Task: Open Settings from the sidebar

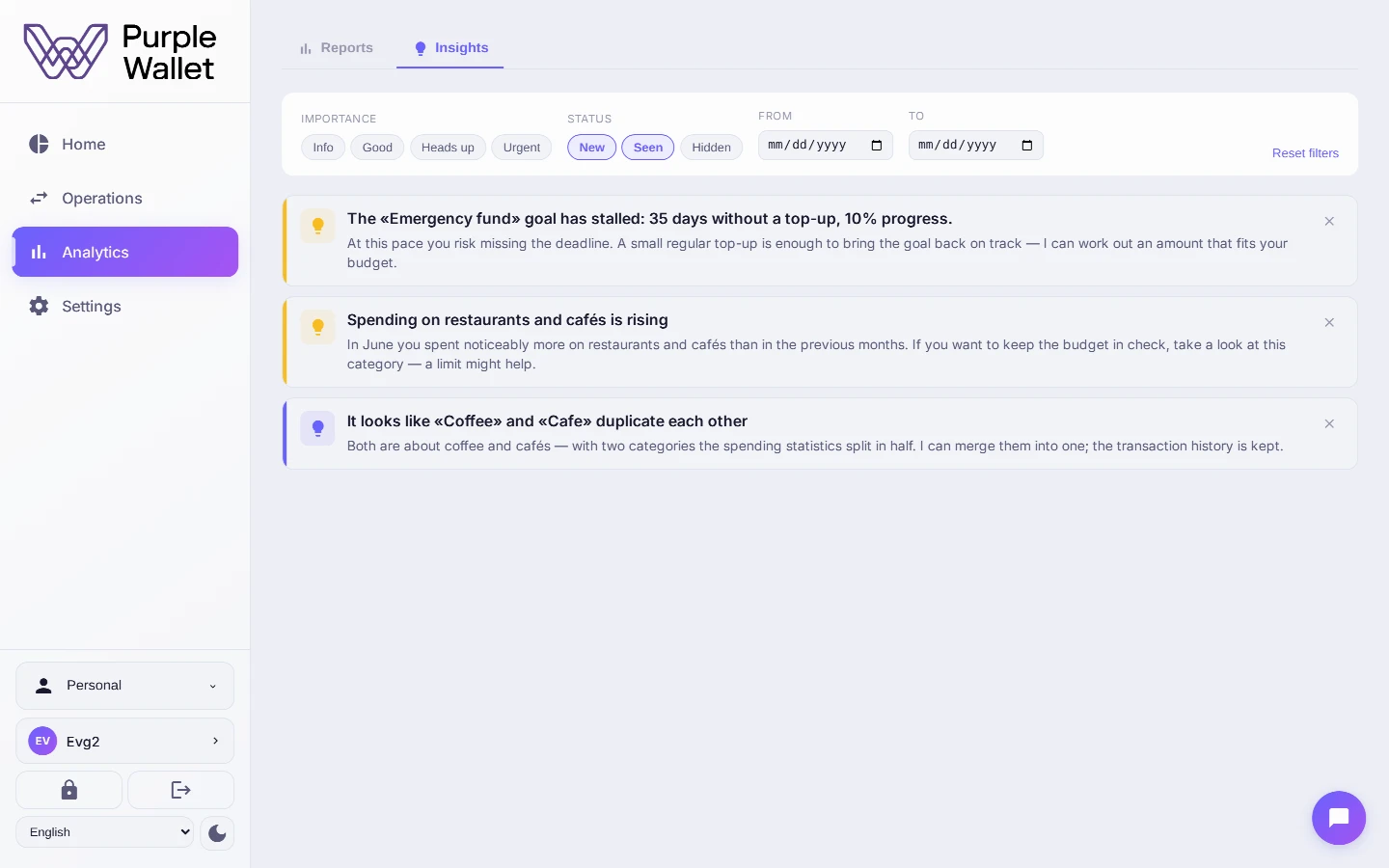Action: click(125, 306)
